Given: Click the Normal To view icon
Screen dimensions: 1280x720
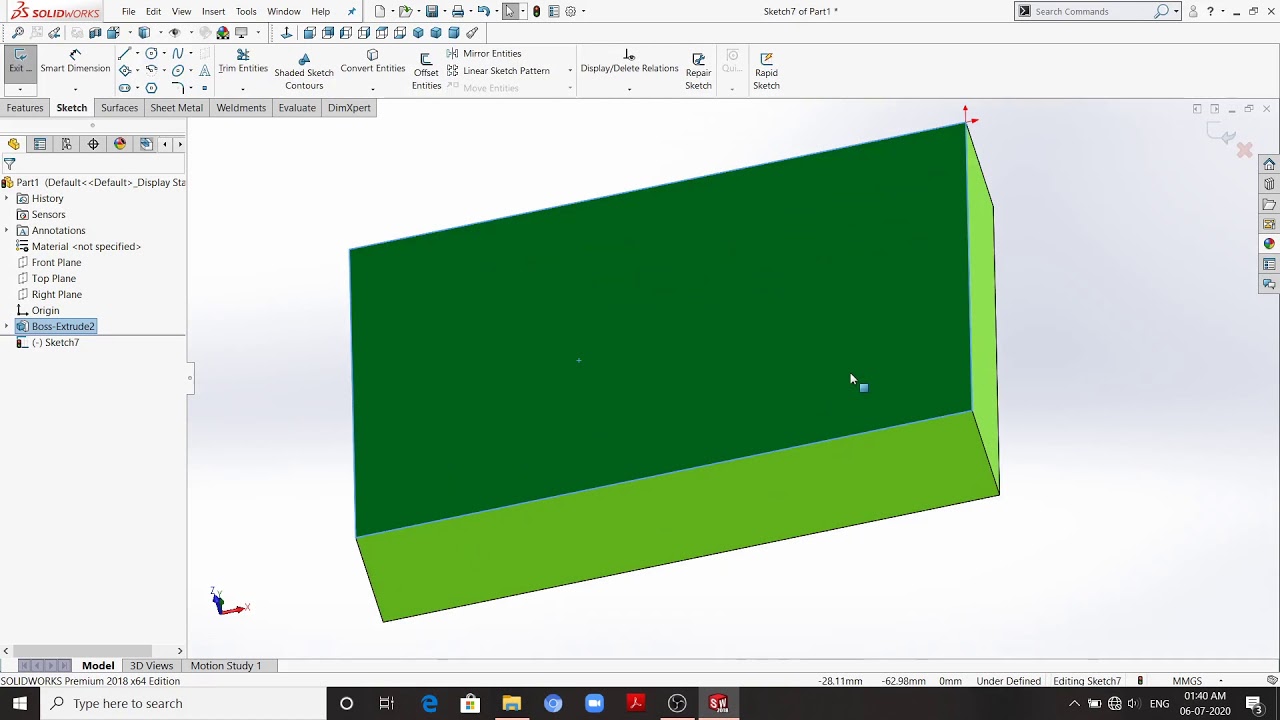Looking at the screenshot, I should 286,33.
